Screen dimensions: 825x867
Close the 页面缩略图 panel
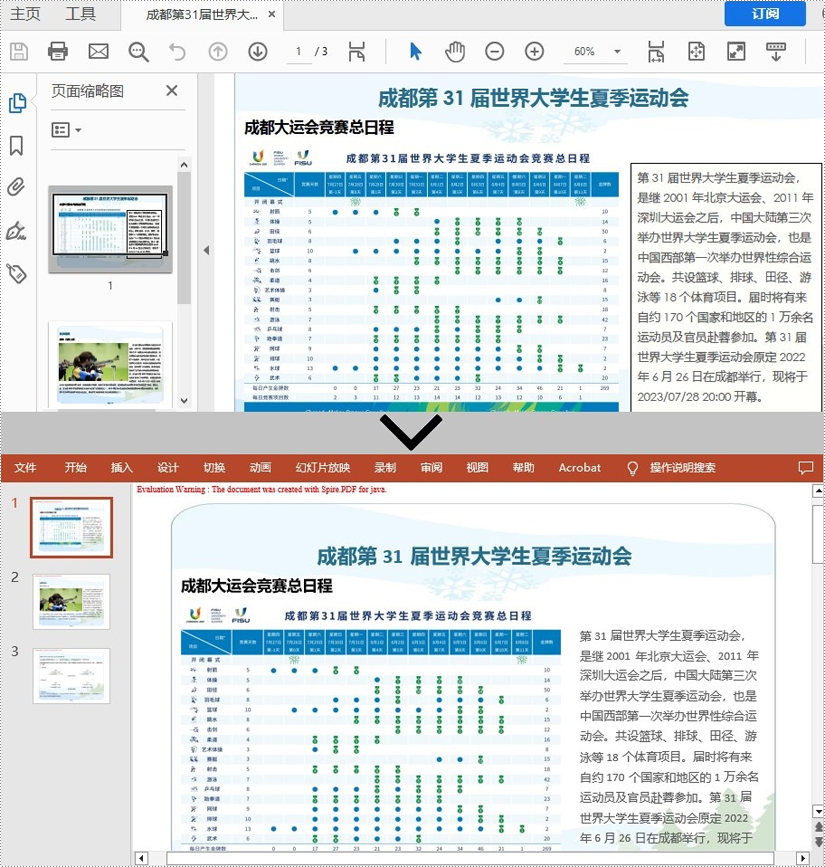pos(172,90)
